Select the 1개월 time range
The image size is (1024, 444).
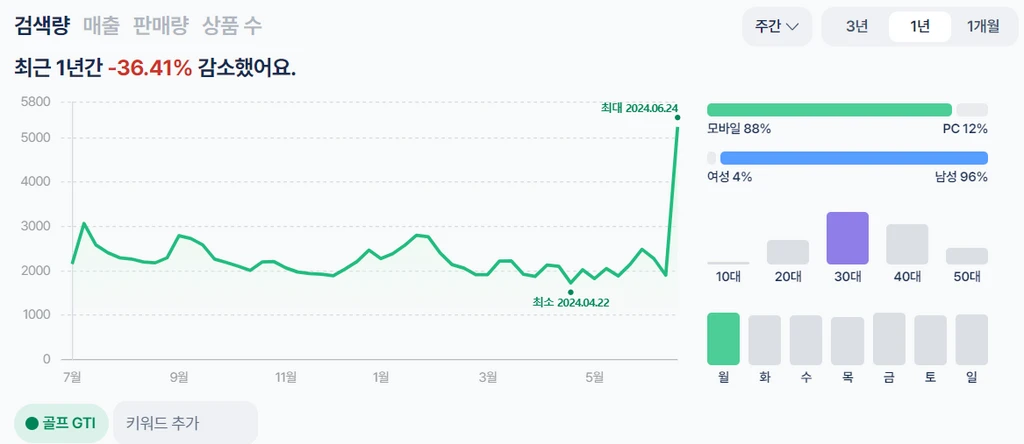(982, 26)
